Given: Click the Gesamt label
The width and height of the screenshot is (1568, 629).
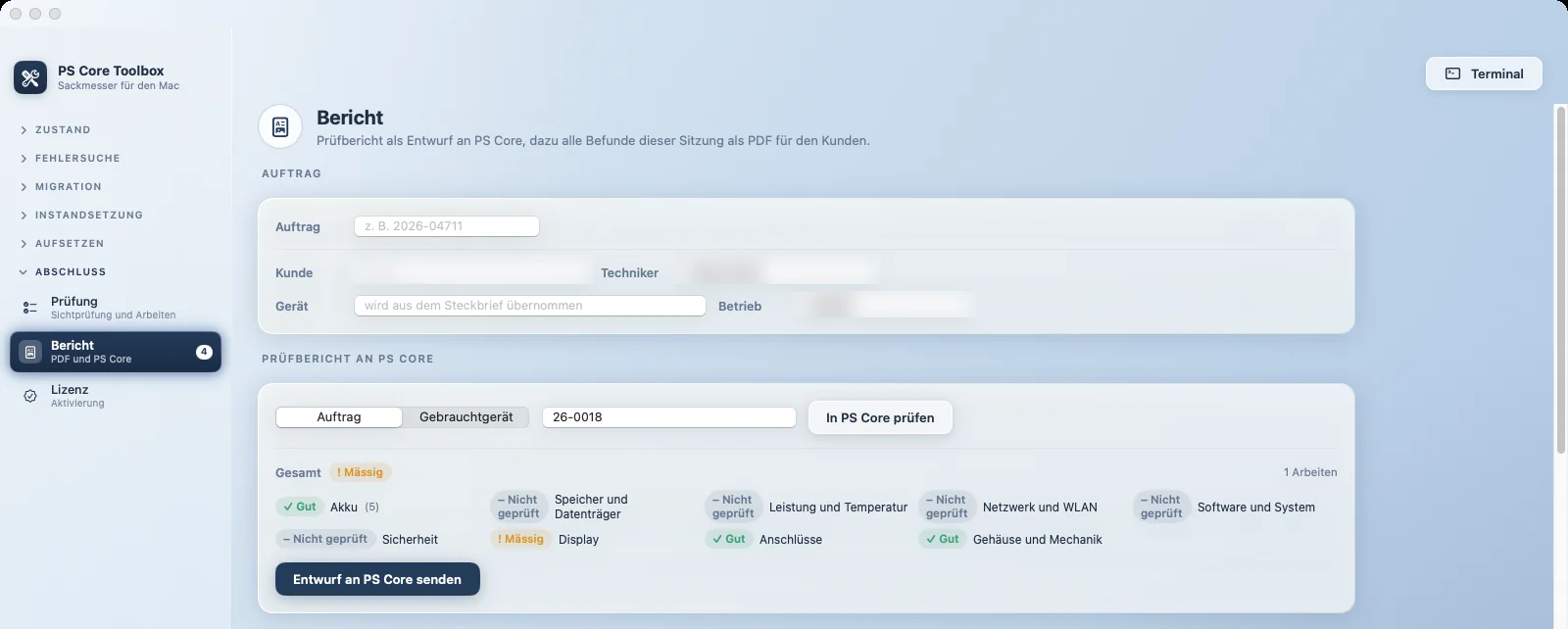Looking at the screenshot, I should [298, 473].
